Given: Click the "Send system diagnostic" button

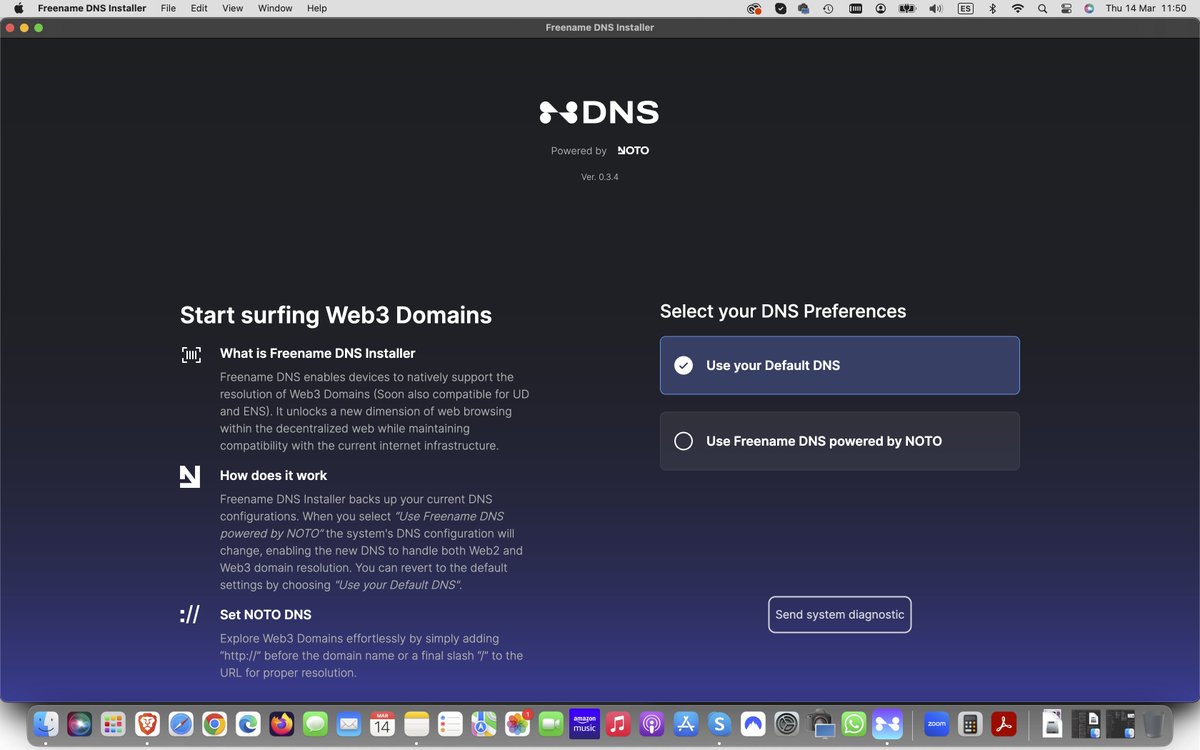Looking at the screenshot, I should (839, 614).
